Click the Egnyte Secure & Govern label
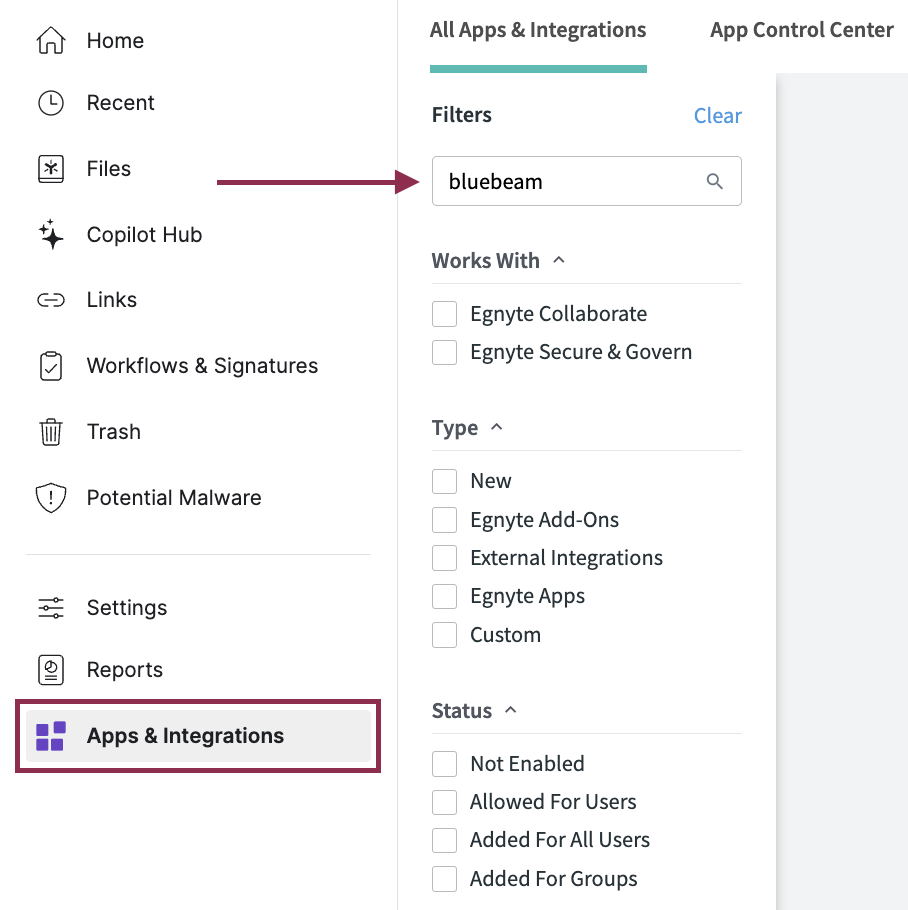 pos(581,352)
